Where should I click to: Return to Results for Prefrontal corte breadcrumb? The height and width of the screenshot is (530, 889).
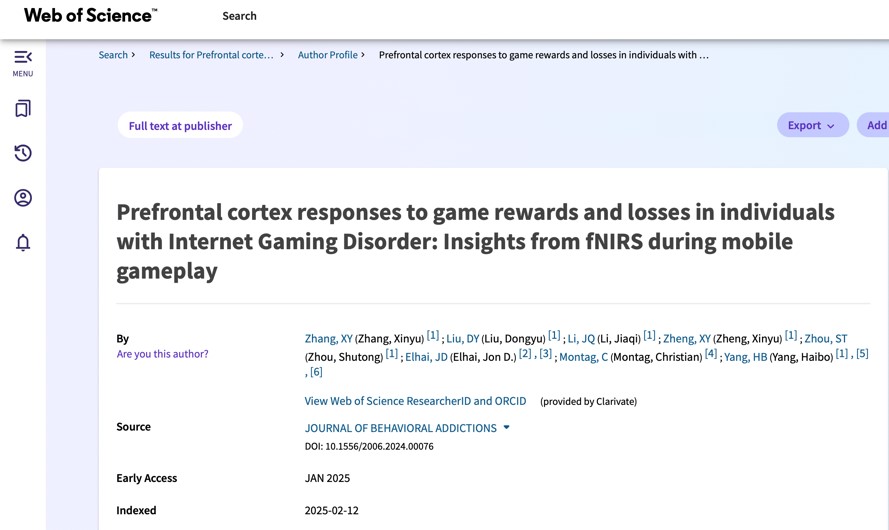[211, 55]
